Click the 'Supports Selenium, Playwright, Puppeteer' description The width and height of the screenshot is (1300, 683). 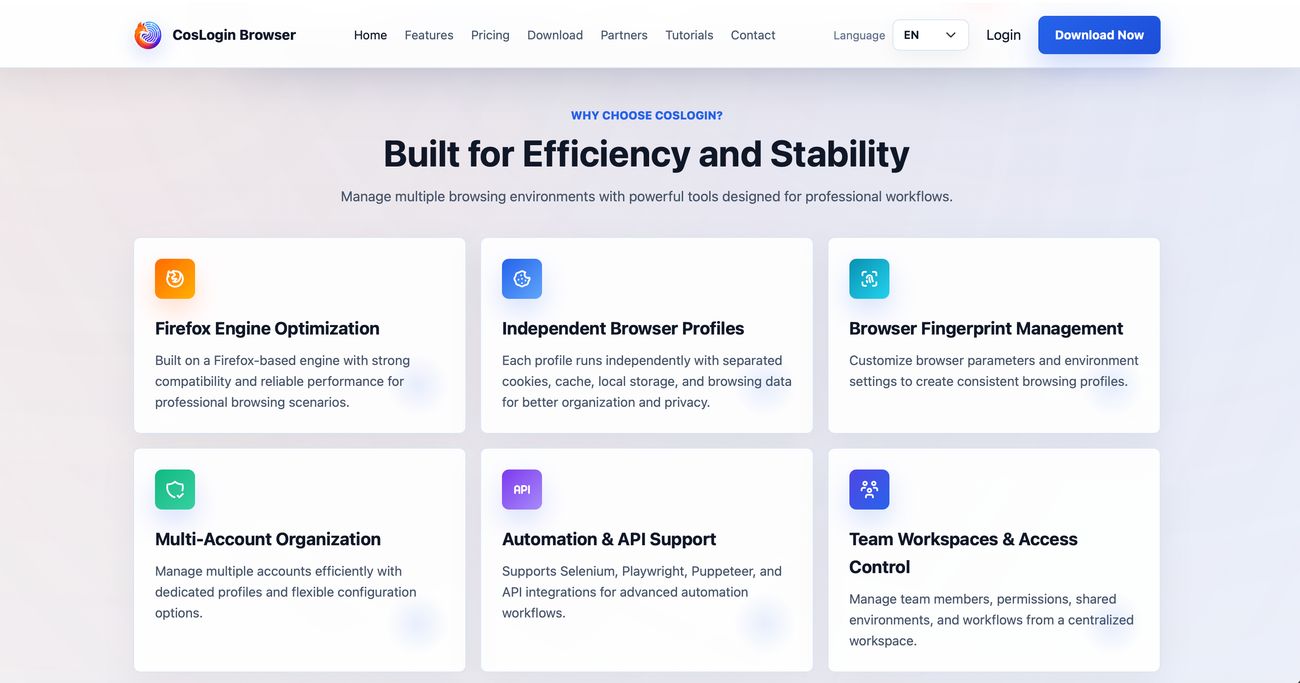coord(642,592)
